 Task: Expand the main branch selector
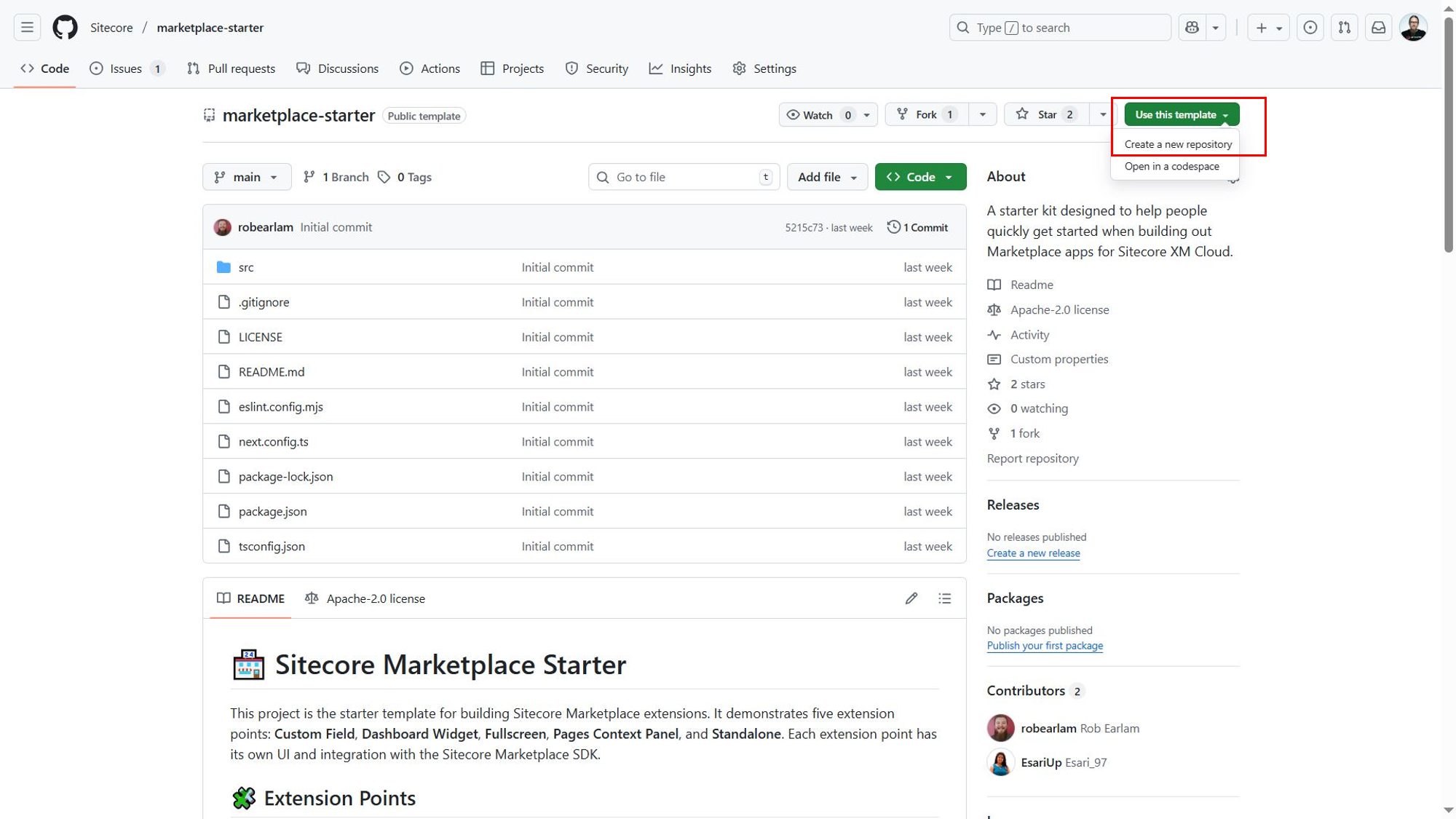247,176
